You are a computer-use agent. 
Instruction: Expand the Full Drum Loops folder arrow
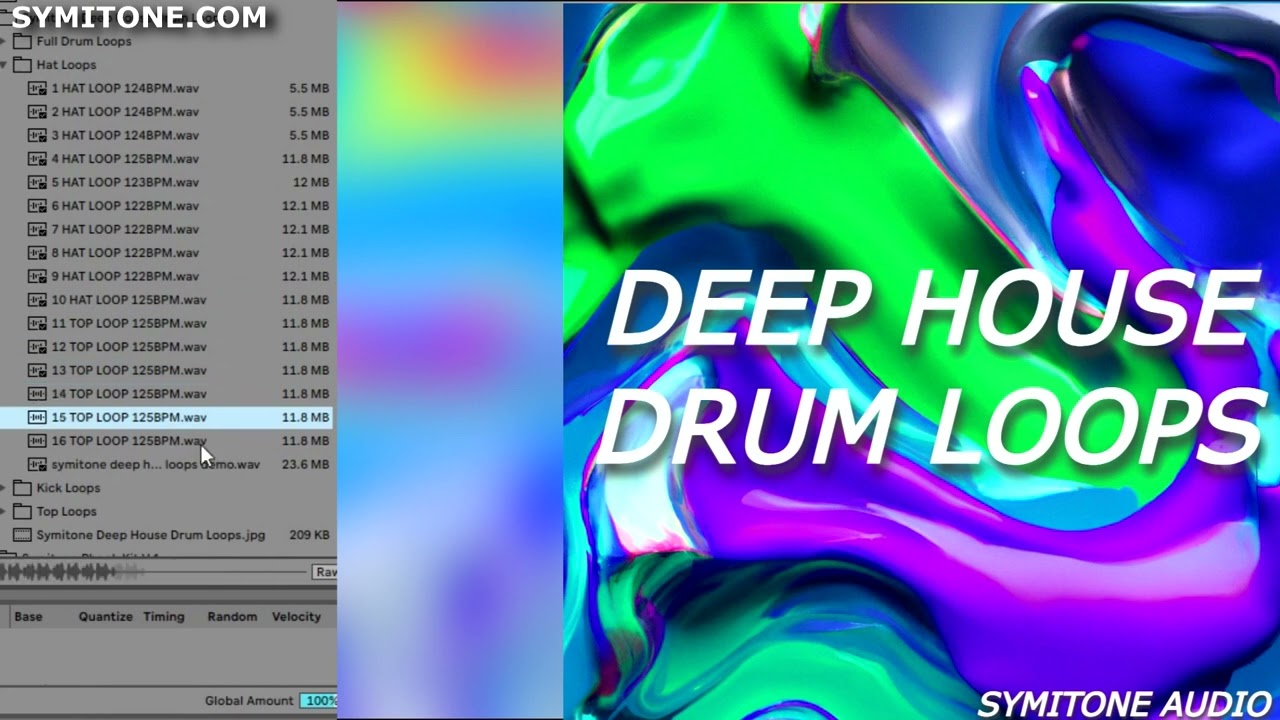4,41
